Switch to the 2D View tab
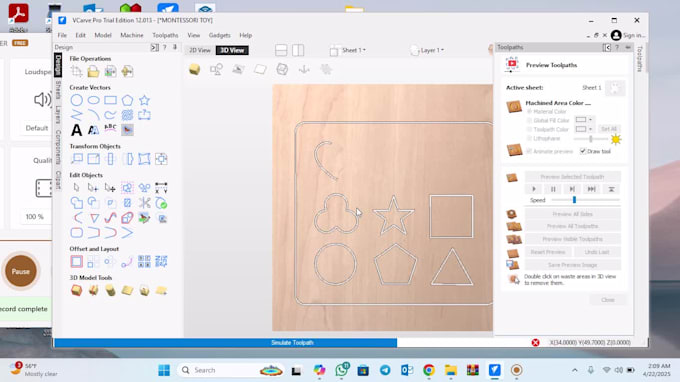The width and height of the screenshot is (680, 382). coord(199,50)
